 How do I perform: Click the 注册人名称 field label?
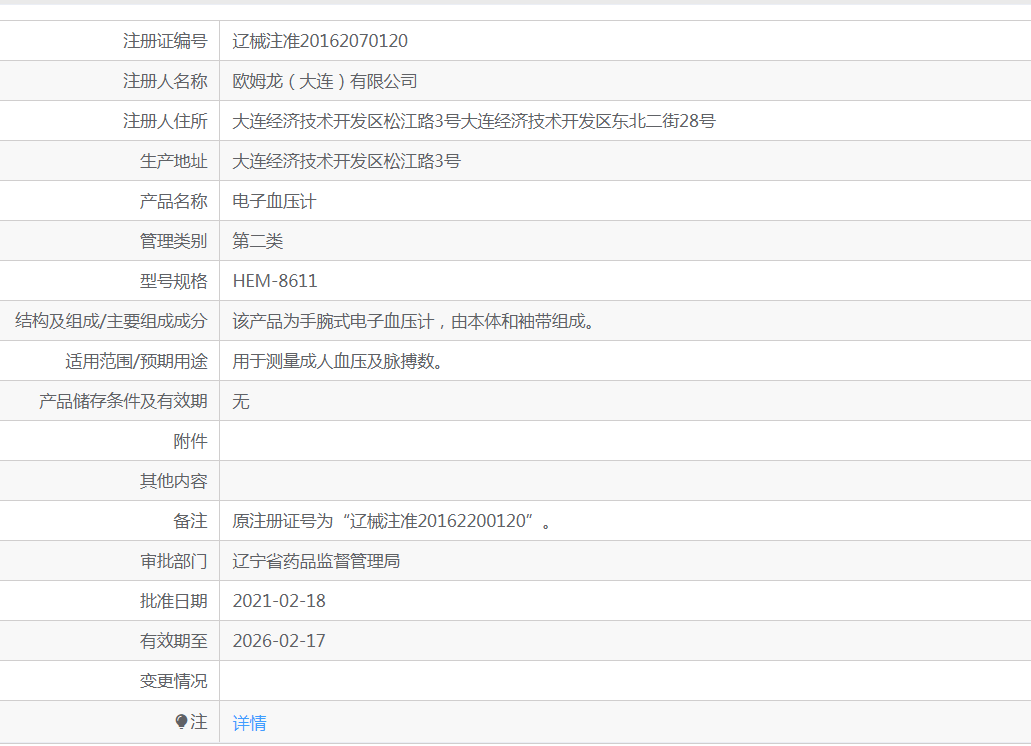(x=165, y=81)
